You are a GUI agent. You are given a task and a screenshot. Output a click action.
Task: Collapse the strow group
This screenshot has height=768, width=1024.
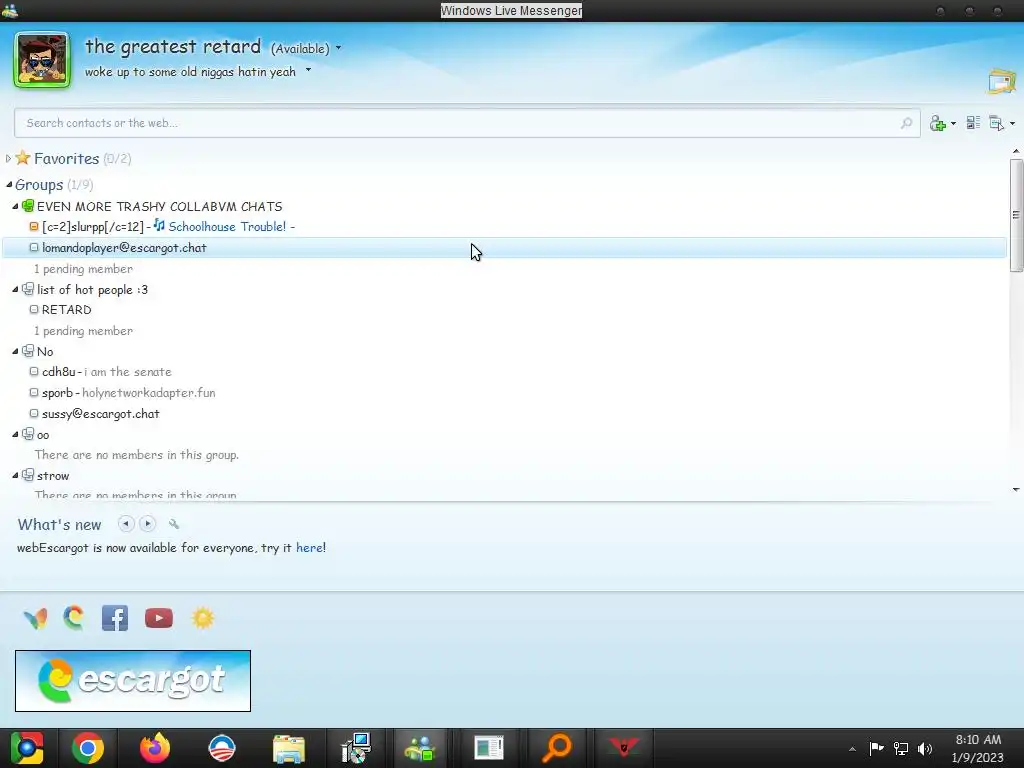click(x=15, y=475)
